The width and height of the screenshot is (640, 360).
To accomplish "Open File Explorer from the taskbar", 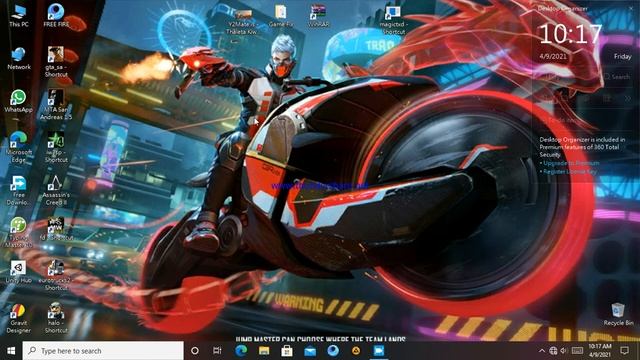I will coord(264,351).
